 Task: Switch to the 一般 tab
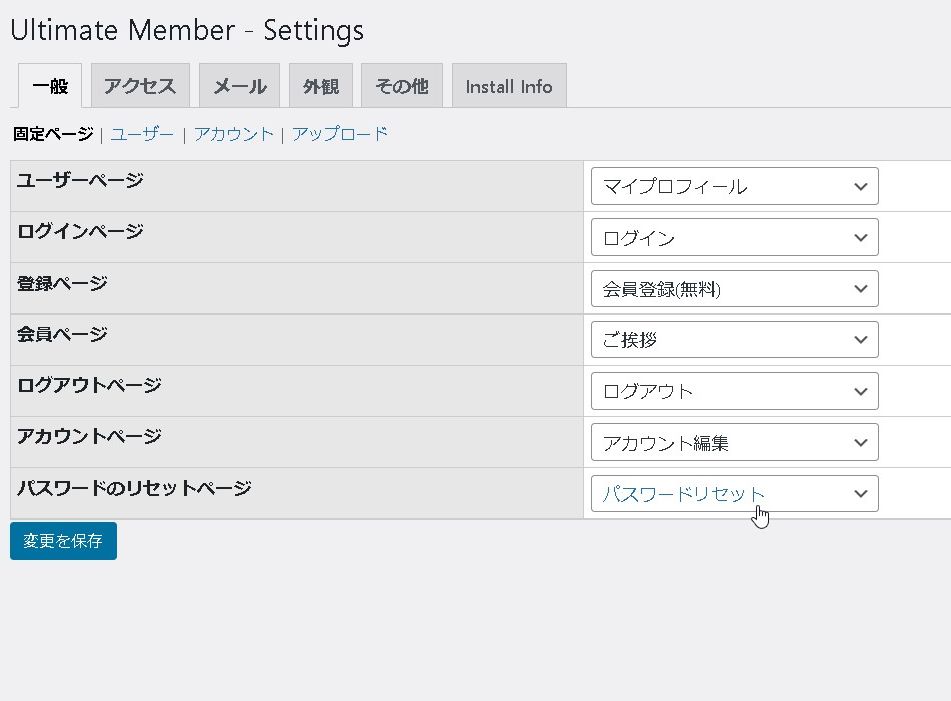point(50,86)
